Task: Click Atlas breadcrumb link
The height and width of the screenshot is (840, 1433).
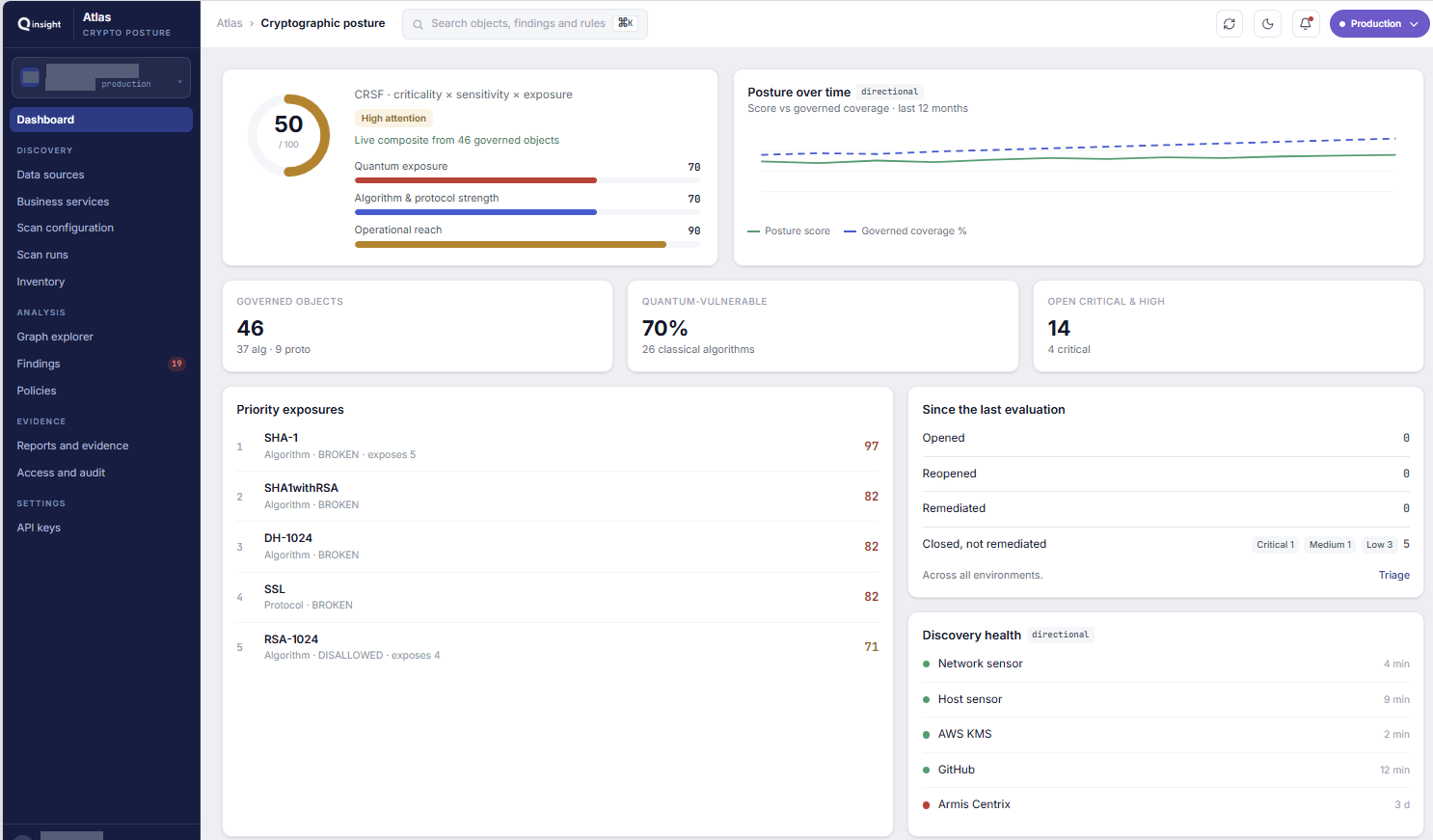Action: (x=230, y=23)
